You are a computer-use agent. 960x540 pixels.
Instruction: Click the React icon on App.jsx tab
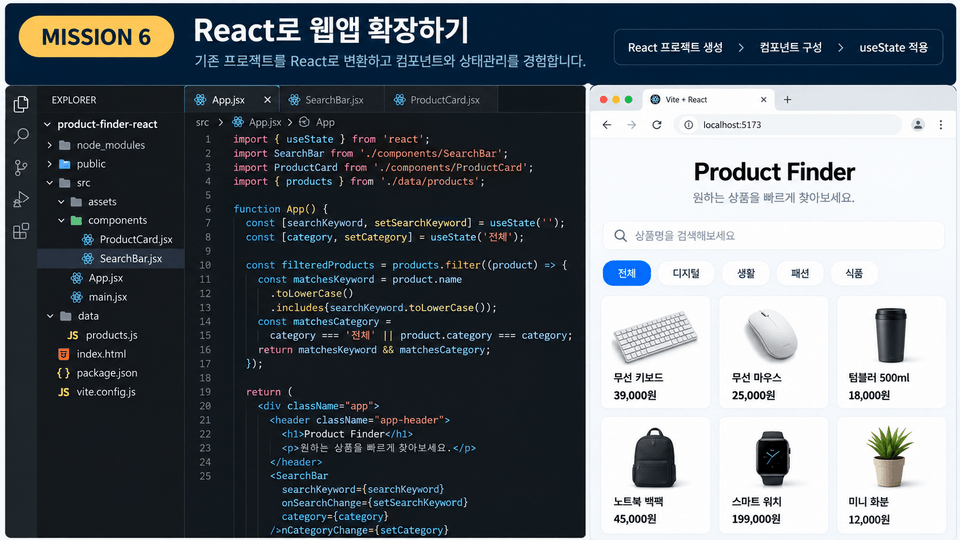[200, 100]
